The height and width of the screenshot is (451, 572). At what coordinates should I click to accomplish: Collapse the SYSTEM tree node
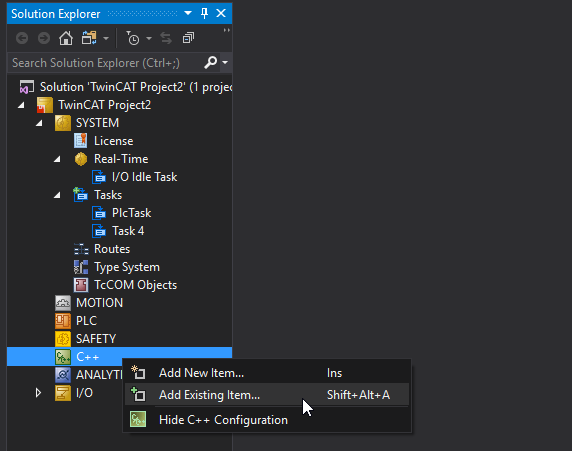click(39, 123)
